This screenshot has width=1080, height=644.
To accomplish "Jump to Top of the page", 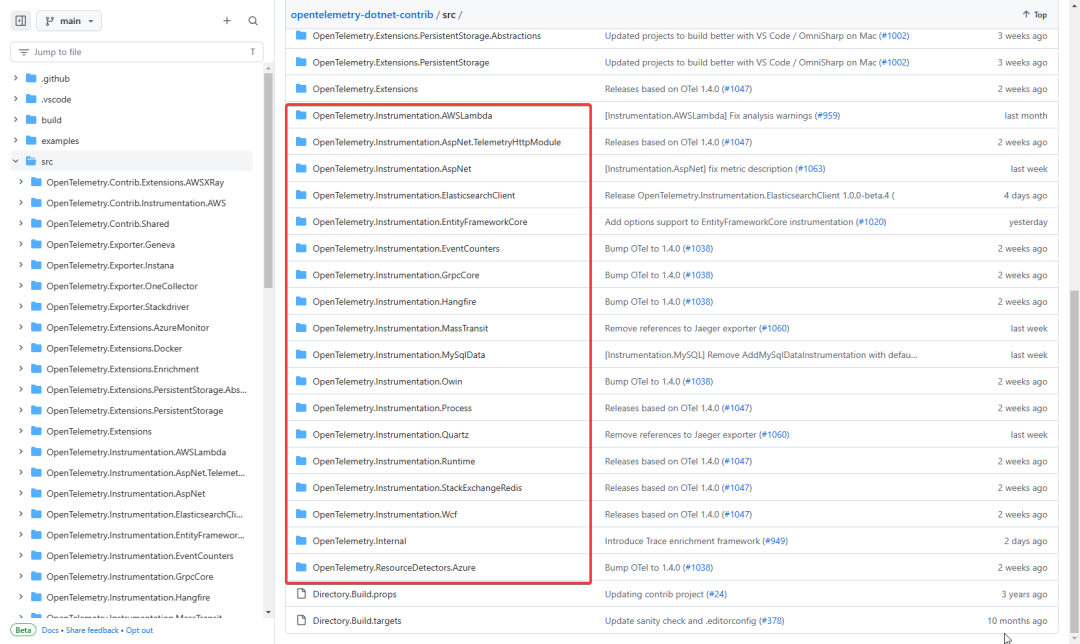I will 1035,14.
